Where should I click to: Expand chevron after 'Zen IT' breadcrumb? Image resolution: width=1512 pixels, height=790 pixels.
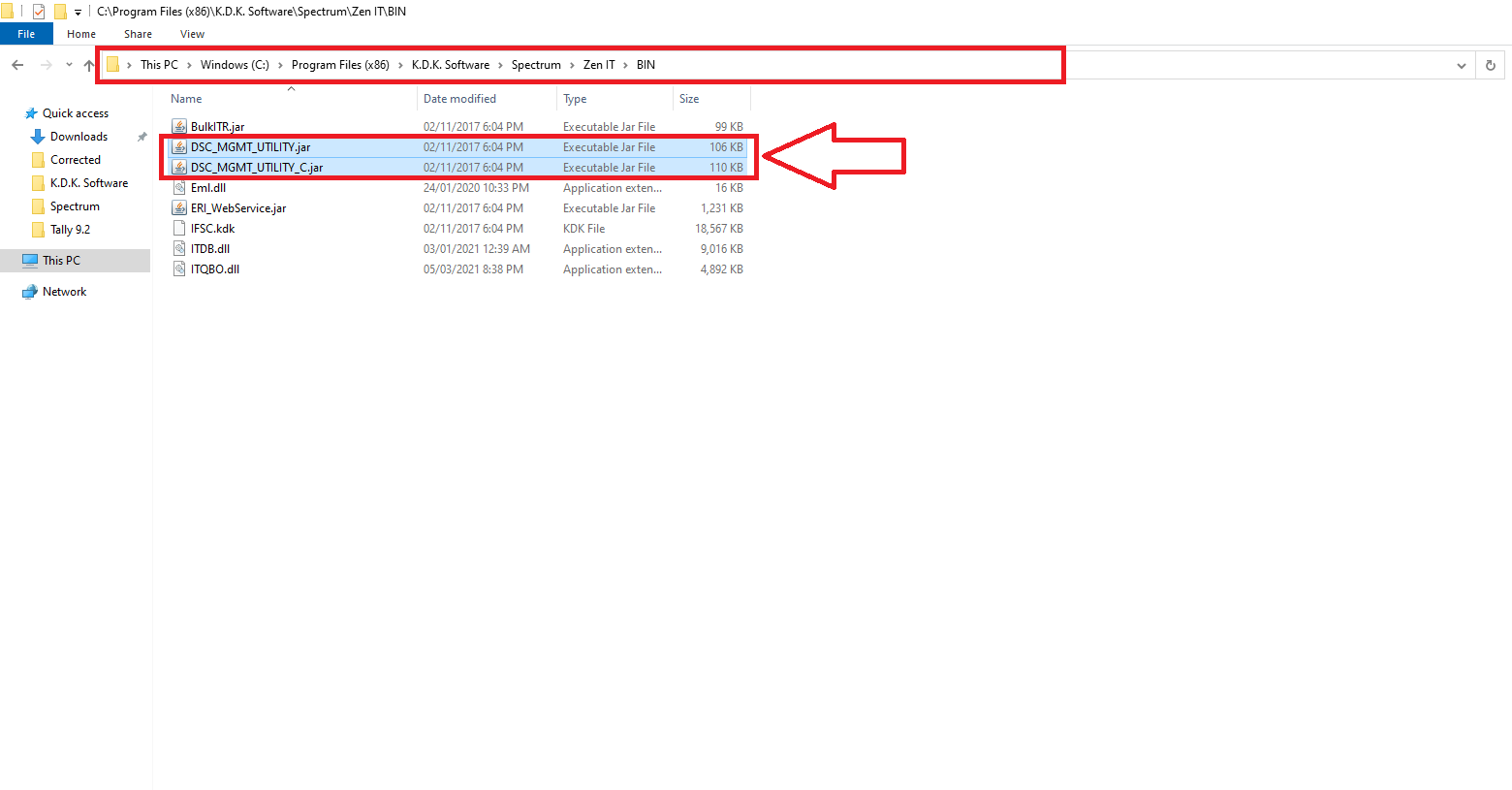626,65
